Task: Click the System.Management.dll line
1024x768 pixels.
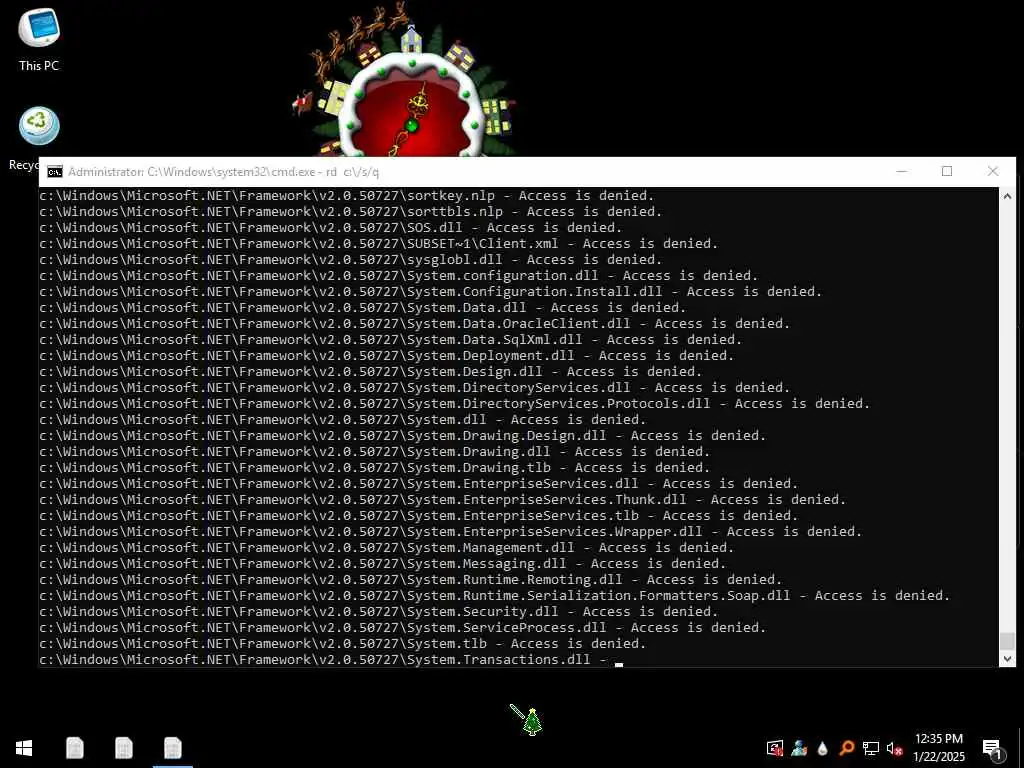Action: point(387,548)
